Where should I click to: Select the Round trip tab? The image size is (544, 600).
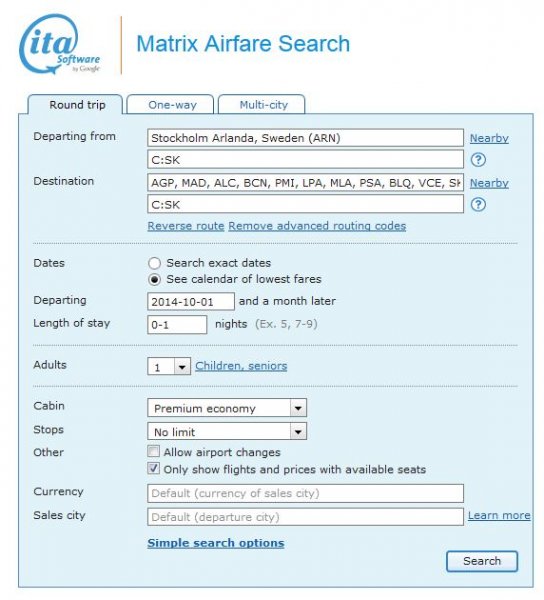point(75,104)
